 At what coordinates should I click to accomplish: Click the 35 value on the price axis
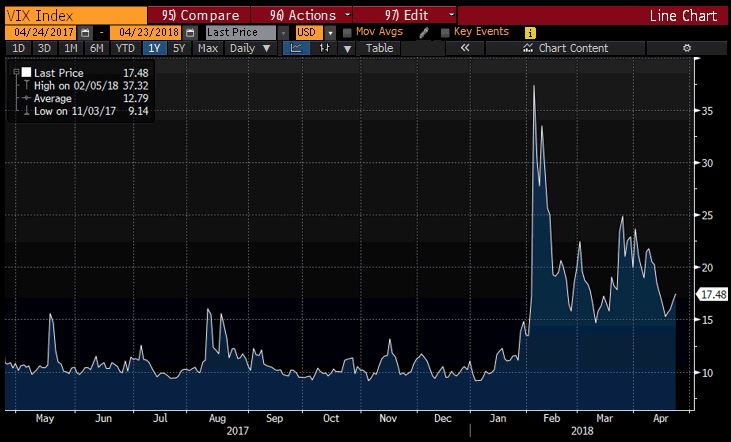coord(707,111)
